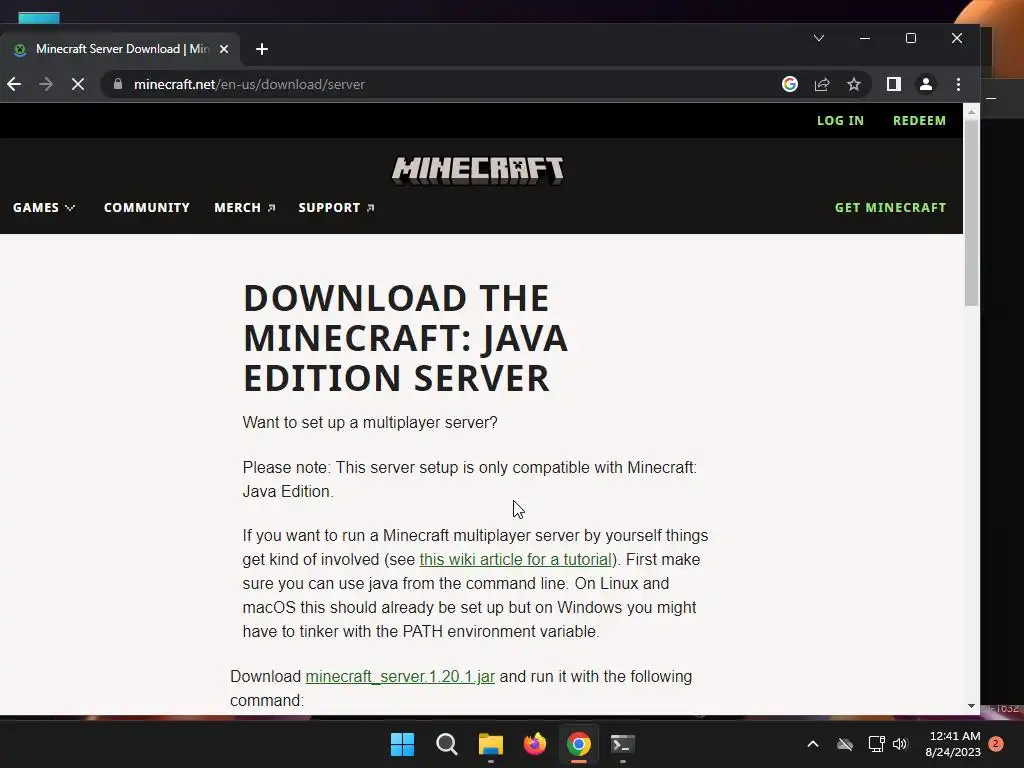Viewport: 1024px width, 768px height.
Task: Open the Windows Start menu
Action: coord(402,744)
